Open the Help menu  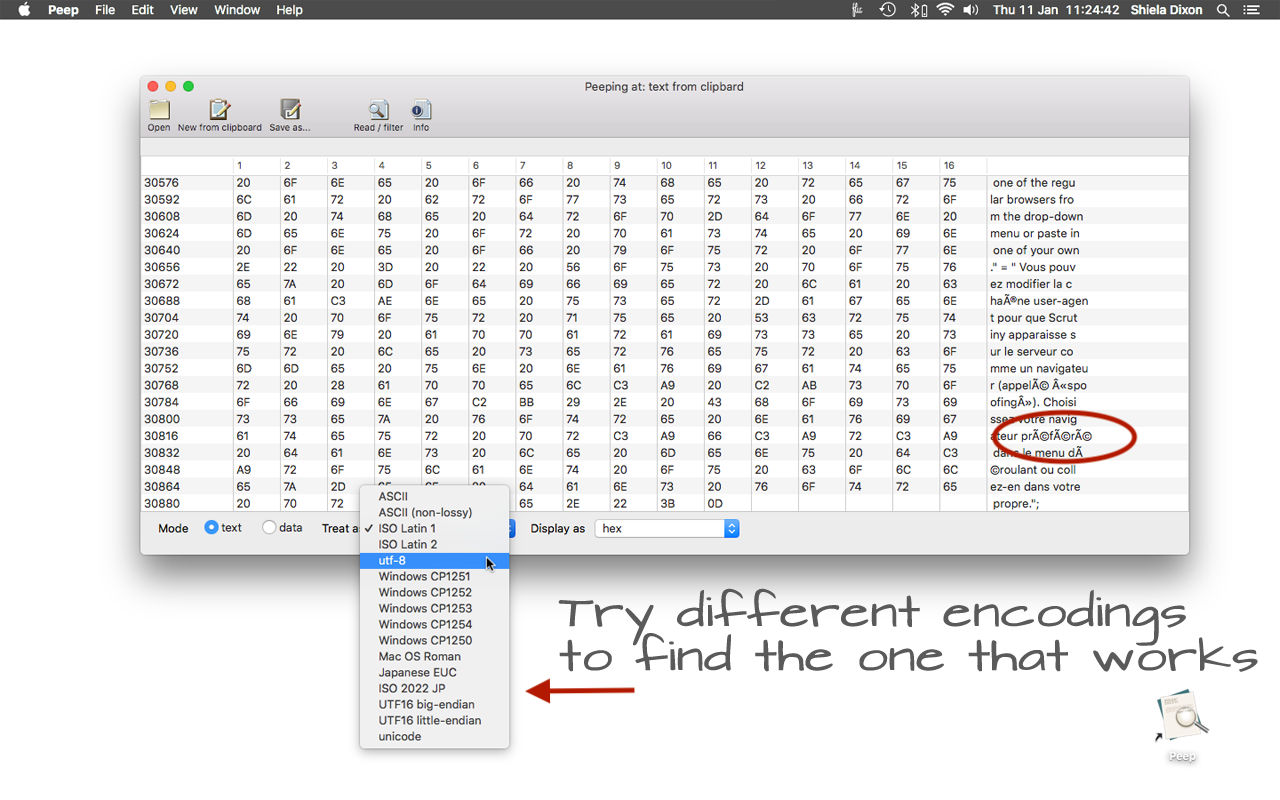click(289, 10)
